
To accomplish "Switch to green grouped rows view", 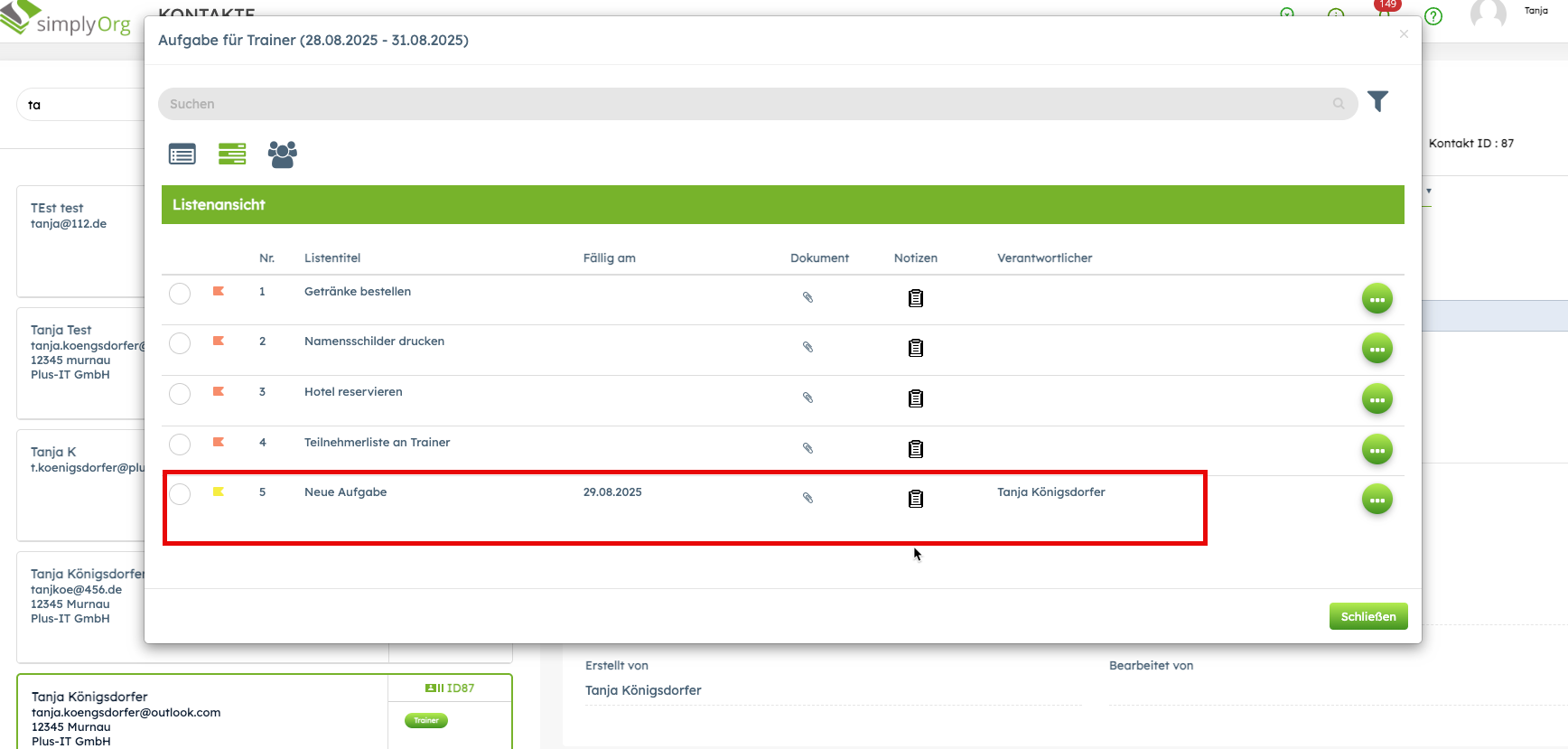I will tap(232, 154).
